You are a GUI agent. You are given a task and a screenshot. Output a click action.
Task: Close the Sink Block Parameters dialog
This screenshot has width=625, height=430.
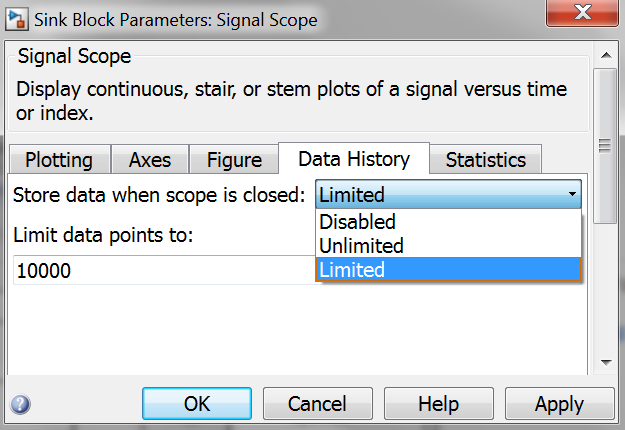582,12
